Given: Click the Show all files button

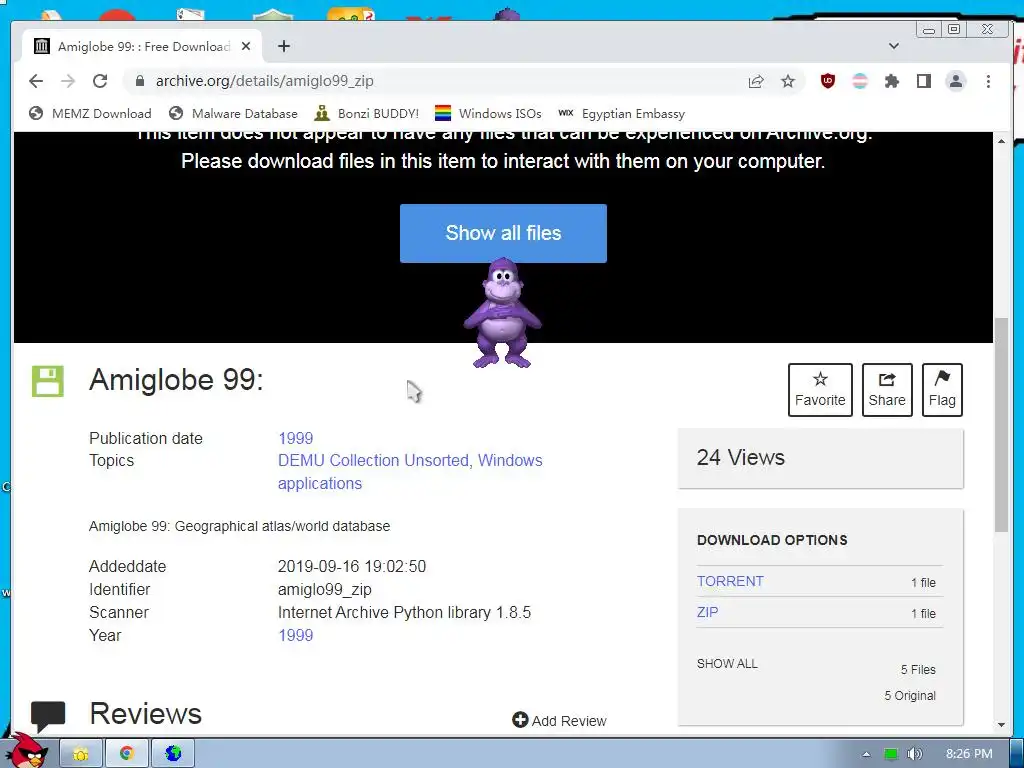Looking at the screenshot, I should pyautogui.click(x=503, y=233).
